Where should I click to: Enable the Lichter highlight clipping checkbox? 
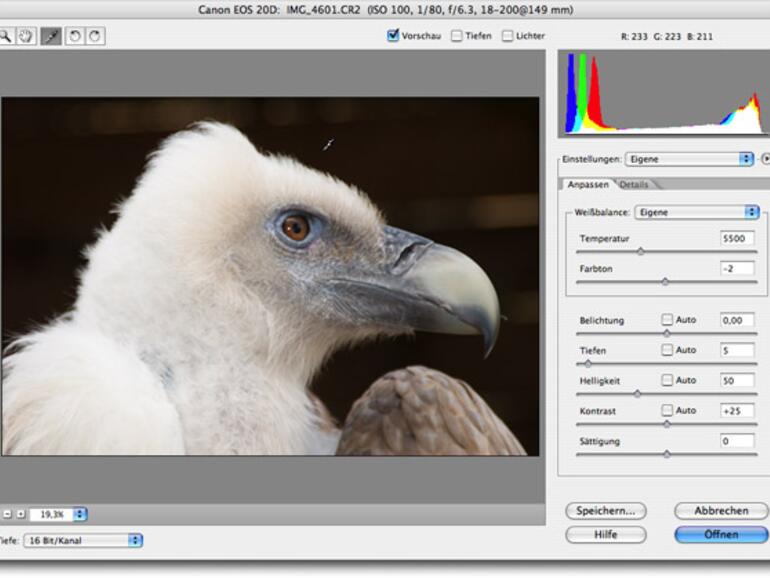(508, 36)
